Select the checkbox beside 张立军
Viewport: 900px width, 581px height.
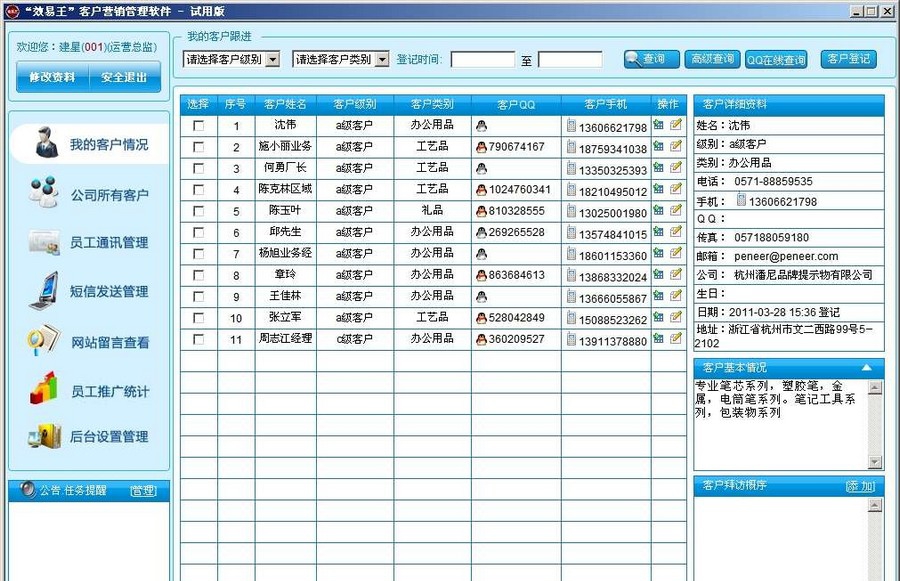click(197, 317)
